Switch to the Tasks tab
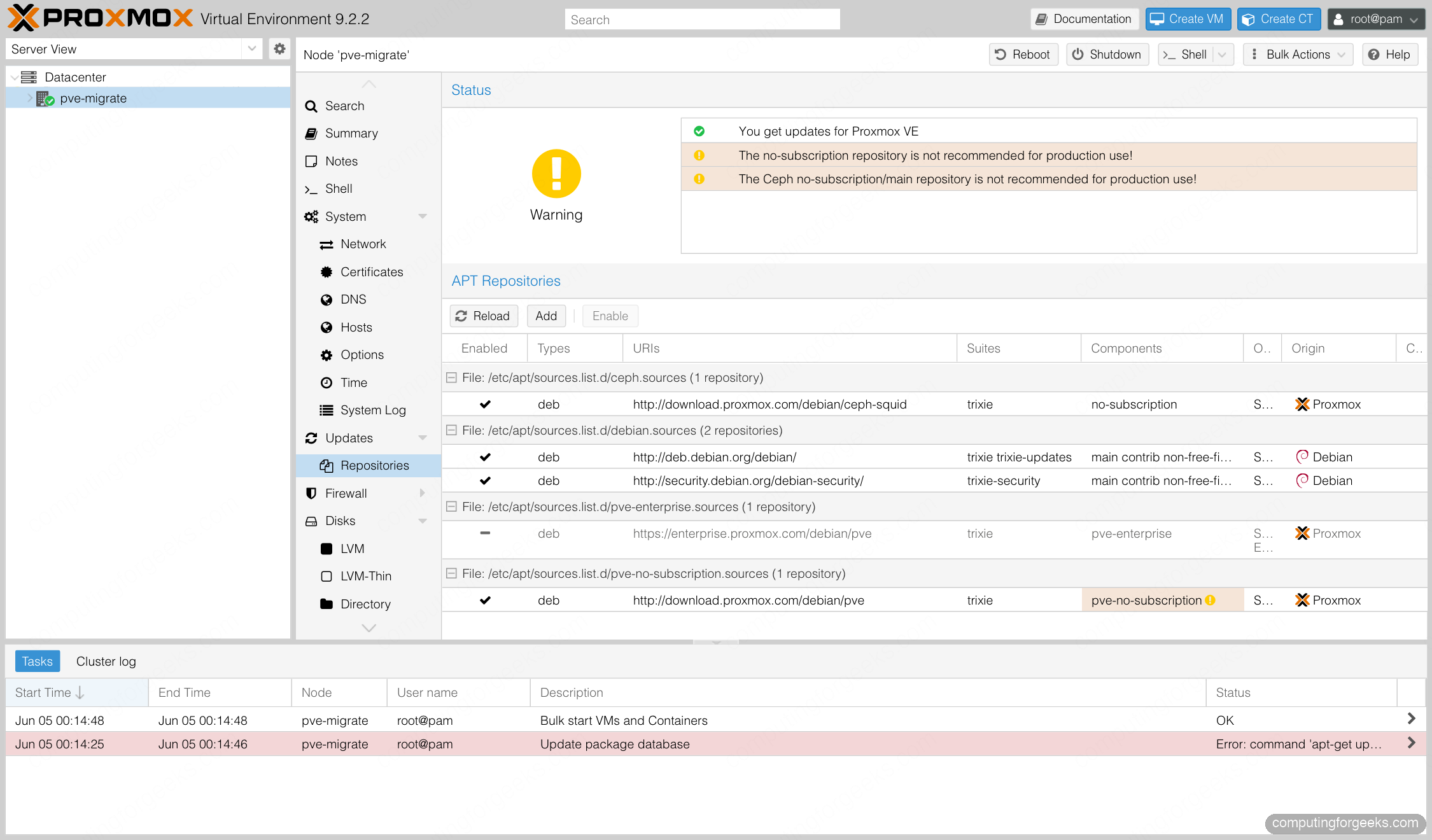 (38, 661)
